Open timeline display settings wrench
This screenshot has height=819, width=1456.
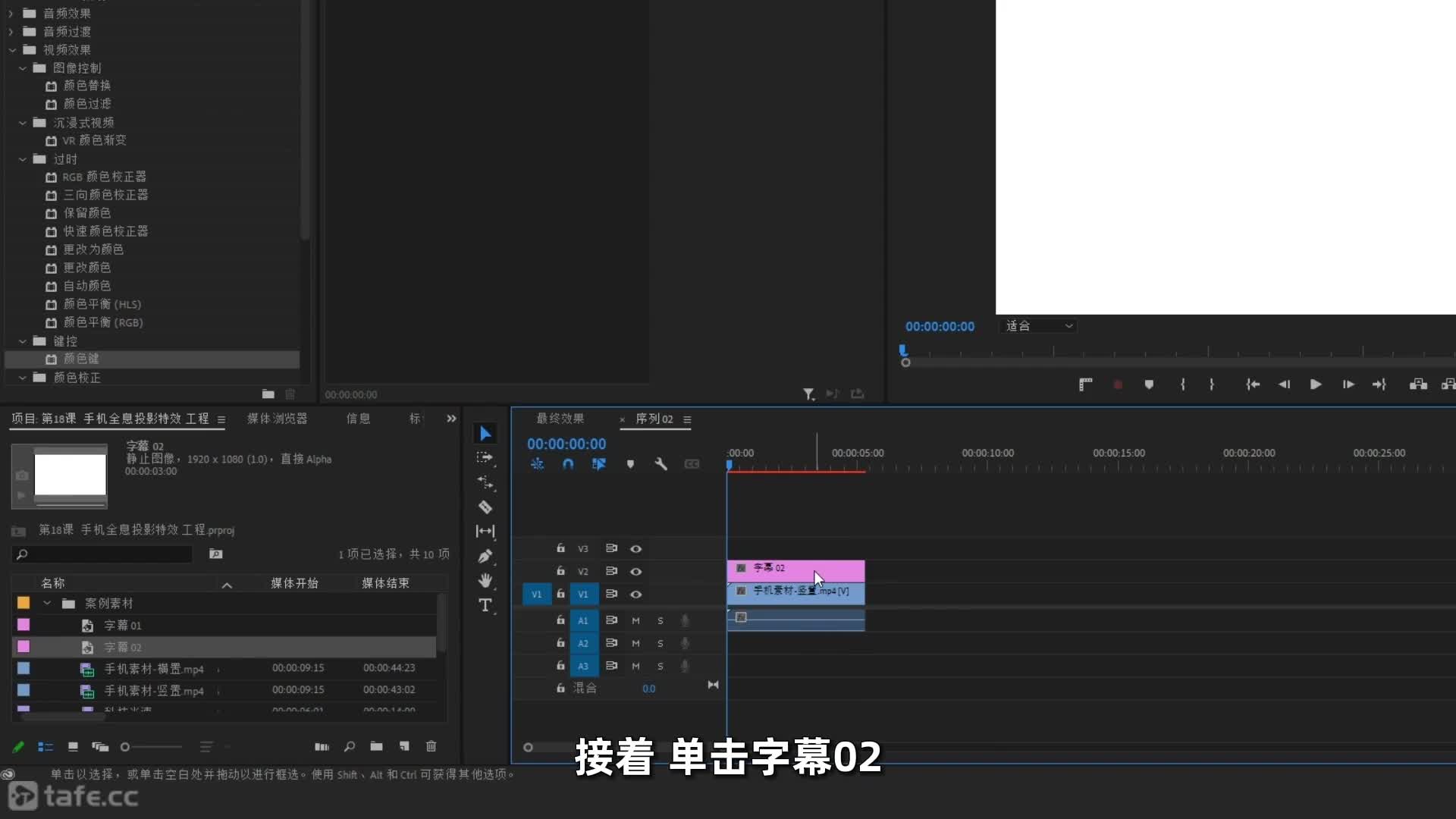point(661,463)
